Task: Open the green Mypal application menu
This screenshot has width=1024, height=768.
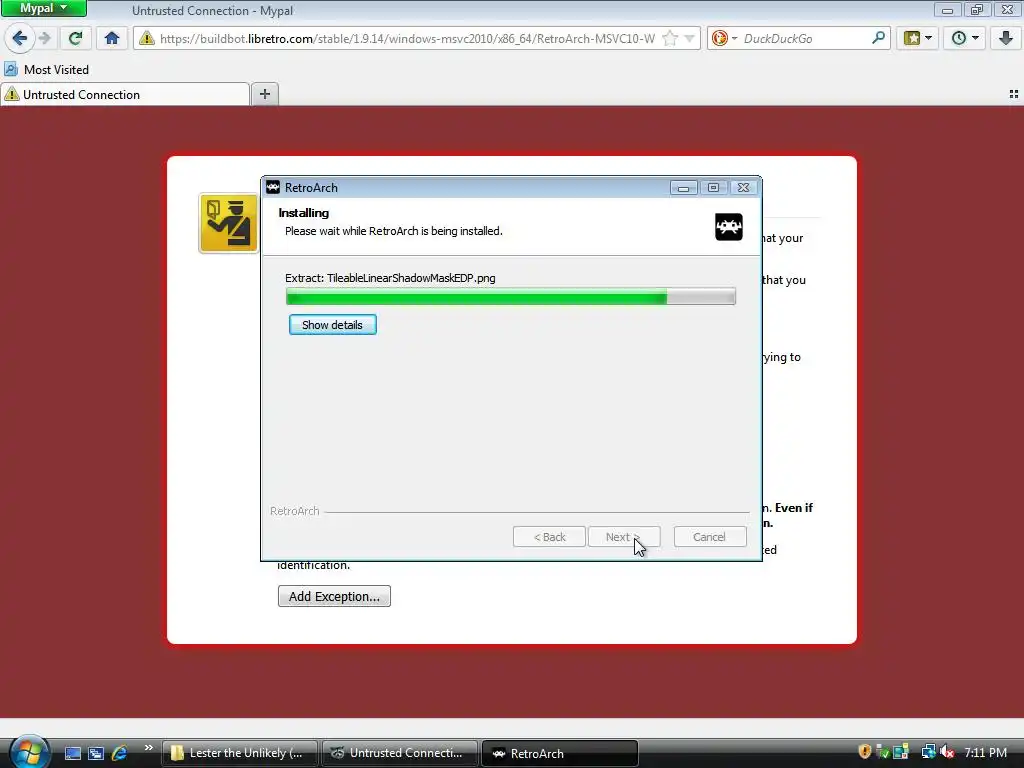Action: [x=44, y=8]
